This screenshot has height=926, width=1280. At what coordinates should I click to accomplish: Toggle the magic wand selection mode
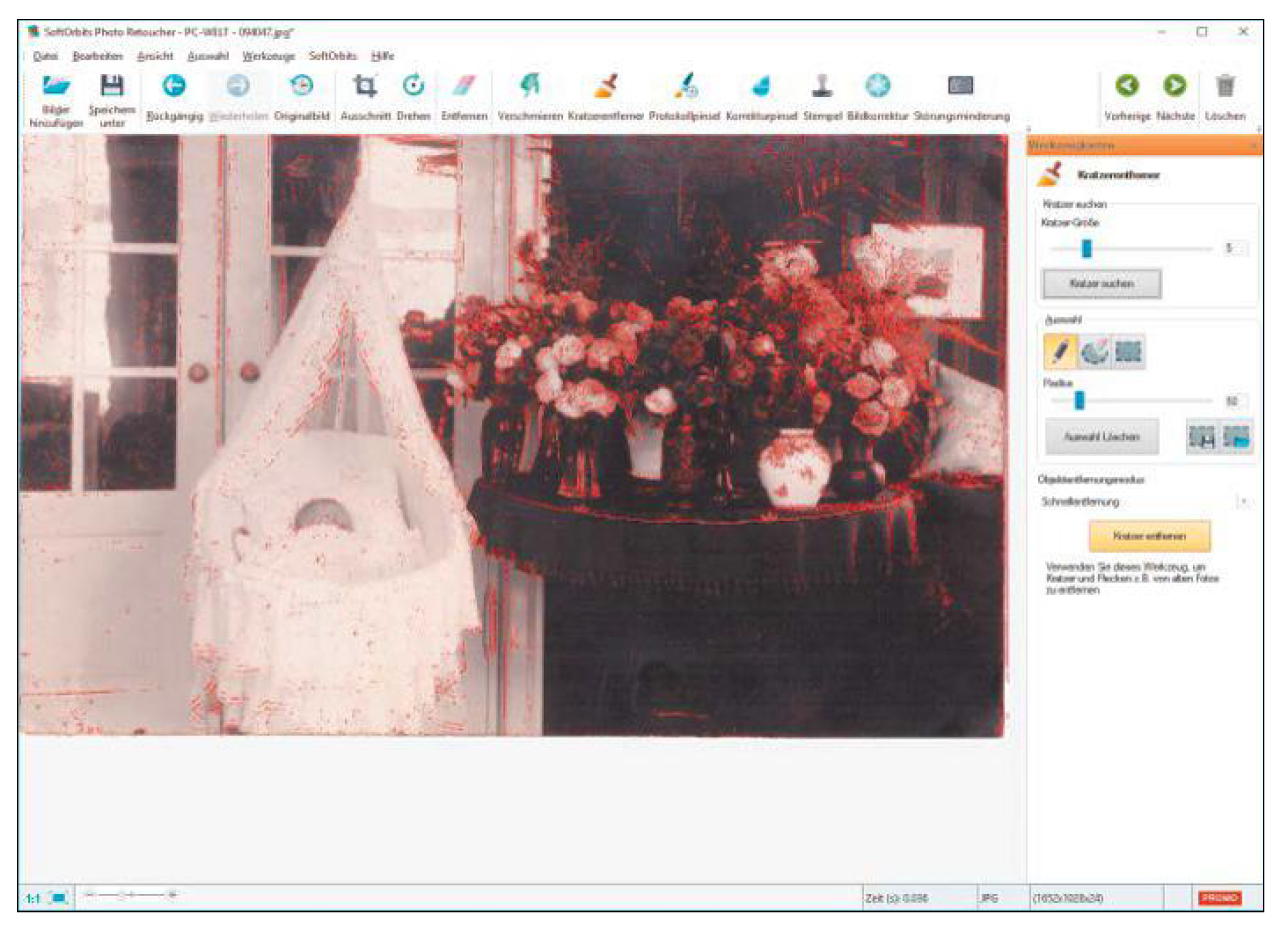1094,352
